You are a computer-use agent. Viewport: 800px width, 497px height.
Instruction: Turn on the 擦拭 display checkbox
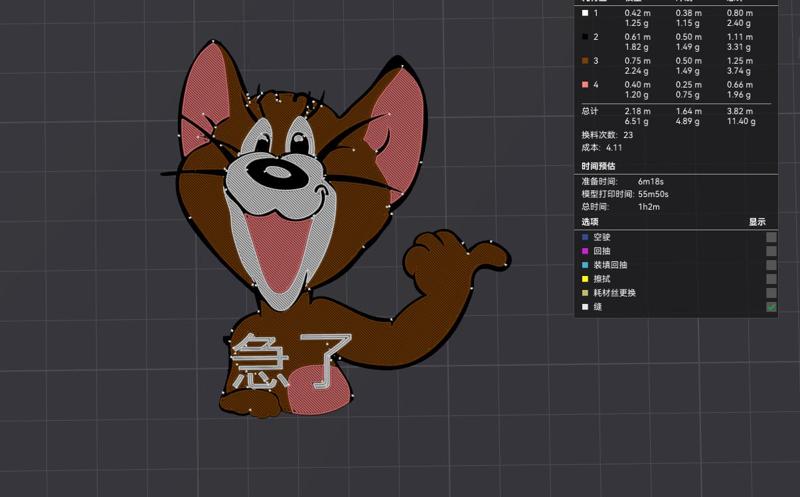tap(771, 279)
